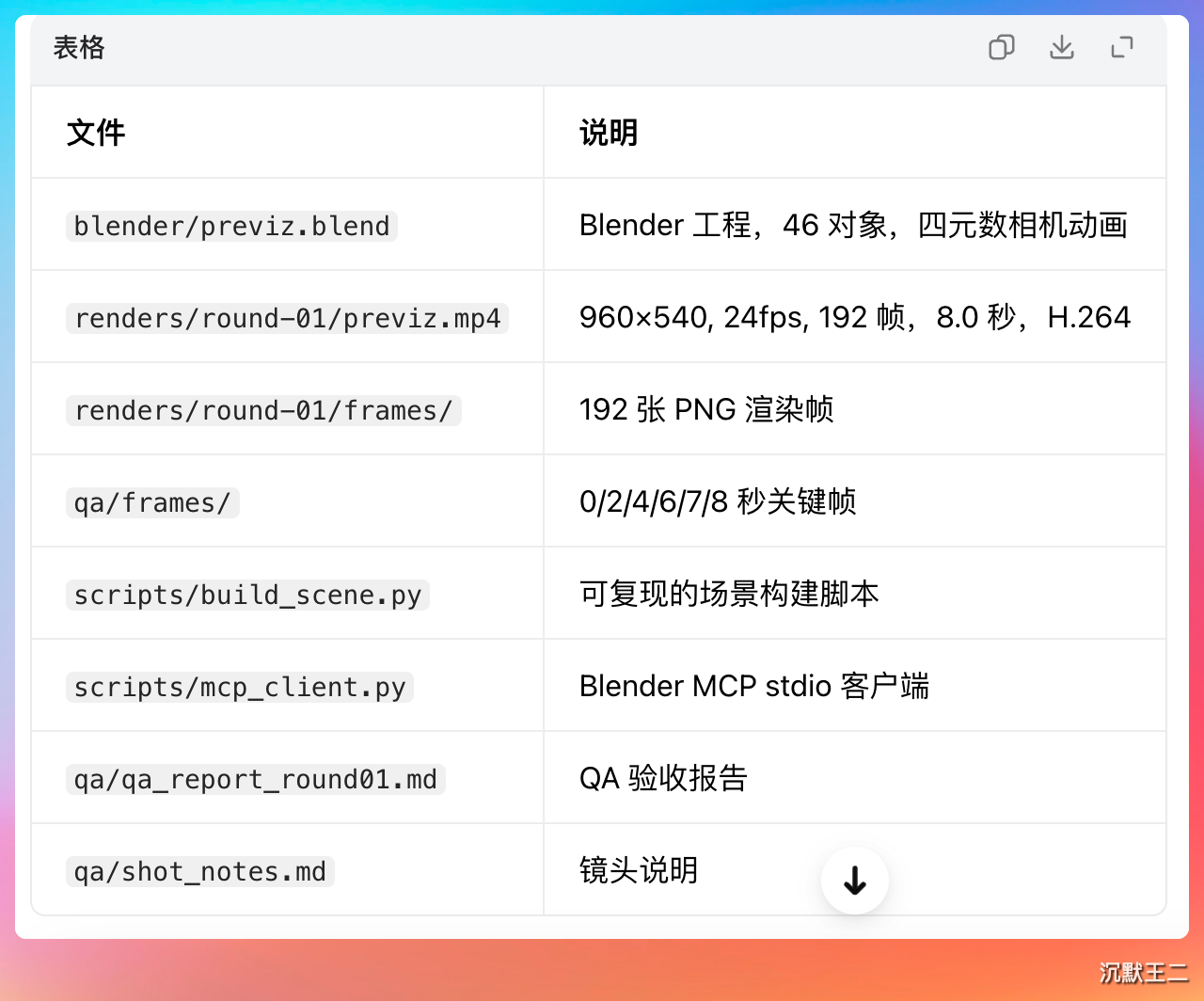
Task: Jump to bottom with the down-arrow button
Action: [x=855, y=882]
